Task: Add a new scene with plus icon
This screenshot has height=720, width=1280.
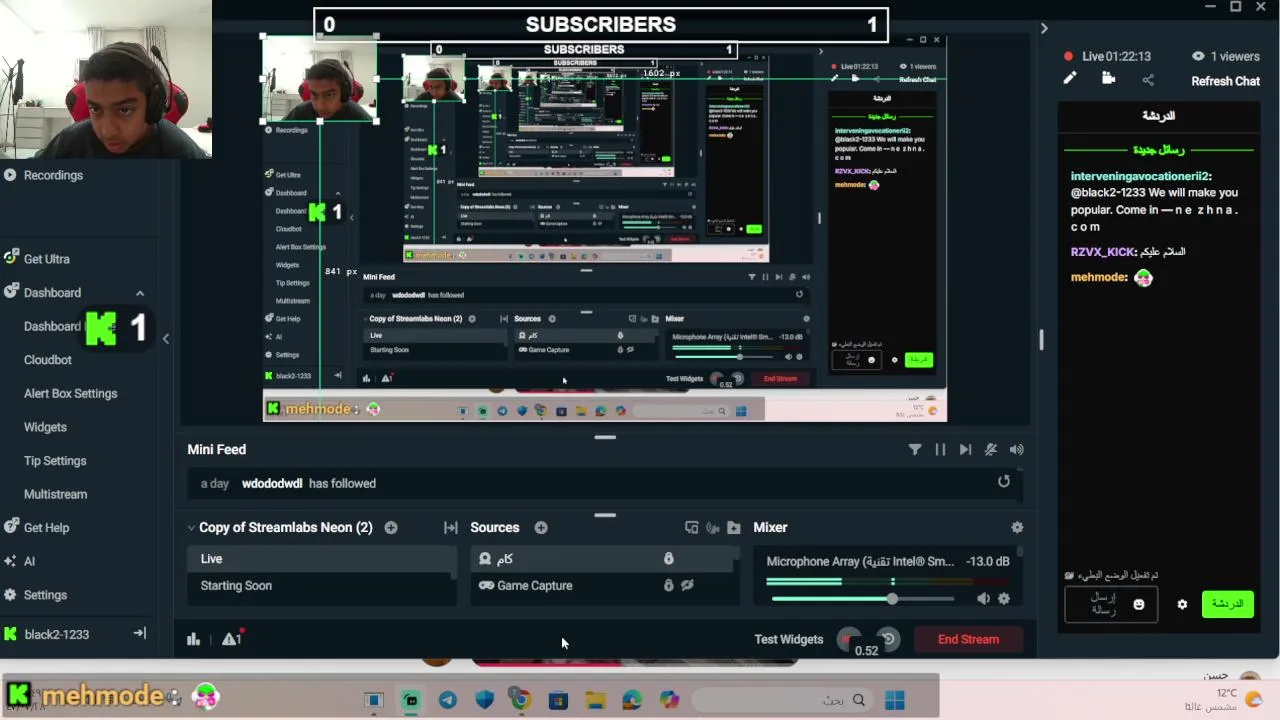Action: [x=391, y=528]
